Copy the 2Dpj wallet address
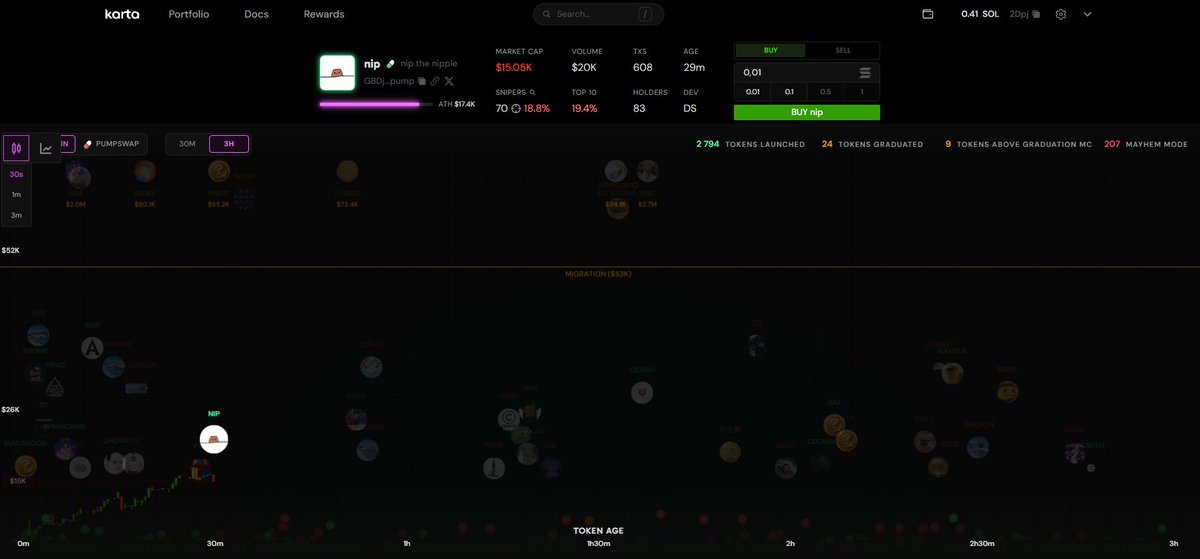1200x559 pixels. [x=1037, y=14]
